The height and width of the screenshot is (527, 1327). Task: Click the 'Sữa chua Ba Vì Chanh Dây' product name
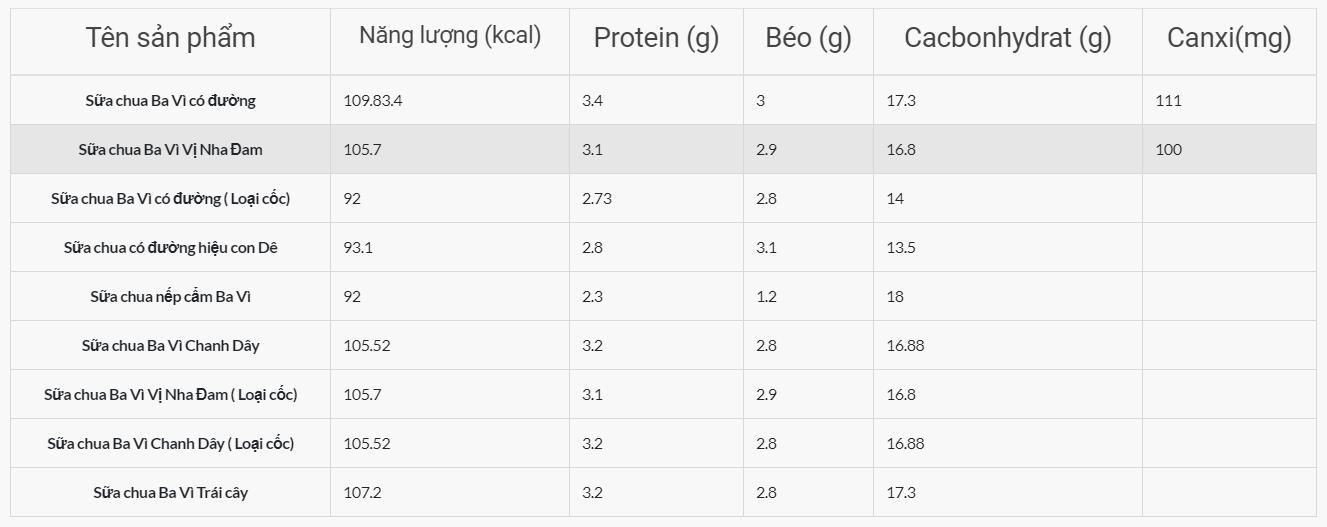click(170, 345)
